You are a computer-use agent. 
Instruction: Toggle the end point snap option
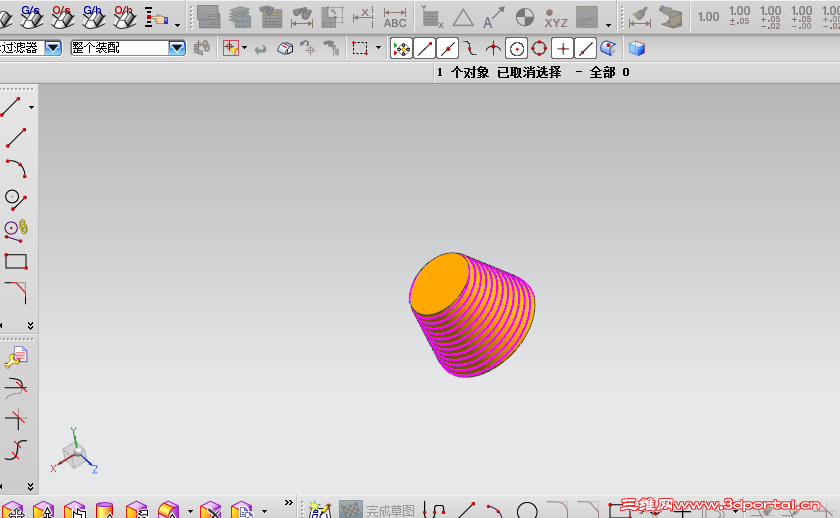(425, 49)
